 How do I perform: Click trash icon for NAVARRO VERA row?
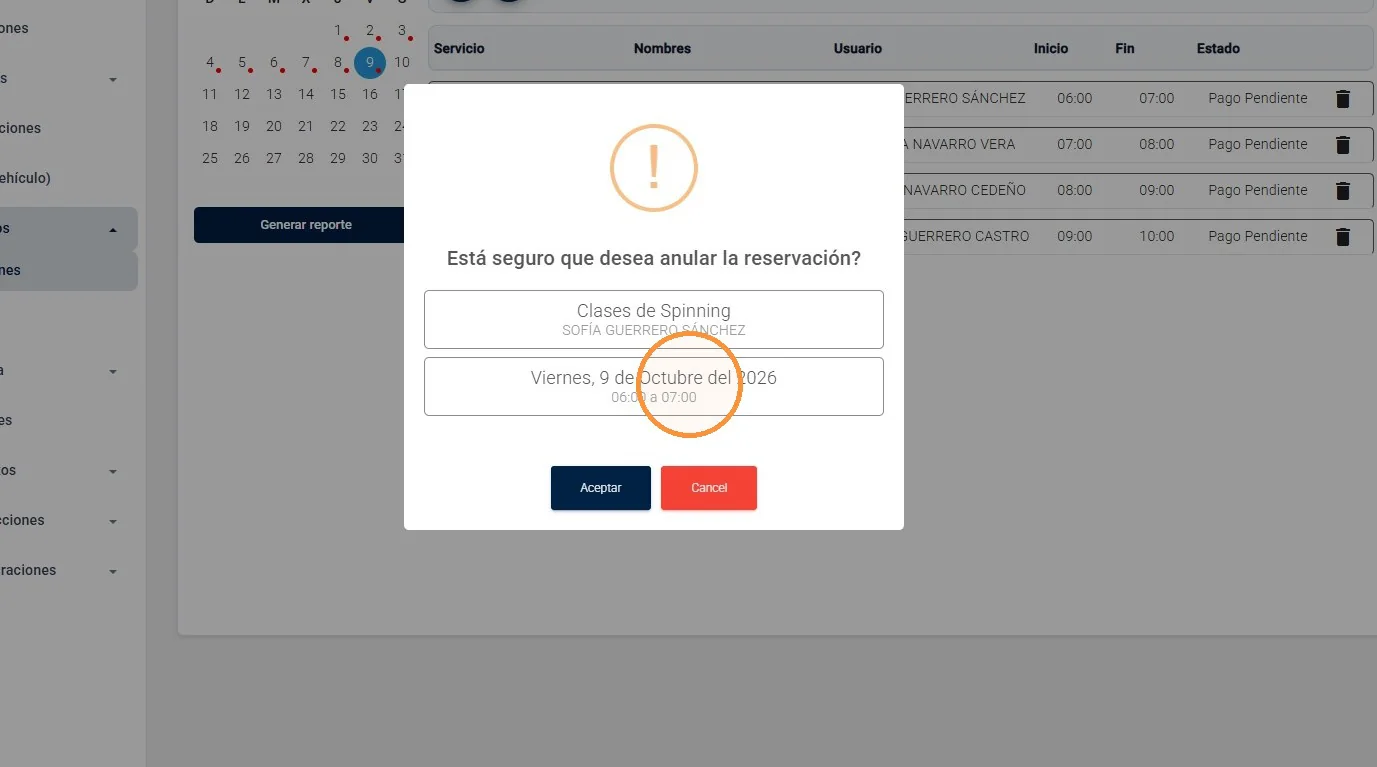click(x=1343, y=145)
